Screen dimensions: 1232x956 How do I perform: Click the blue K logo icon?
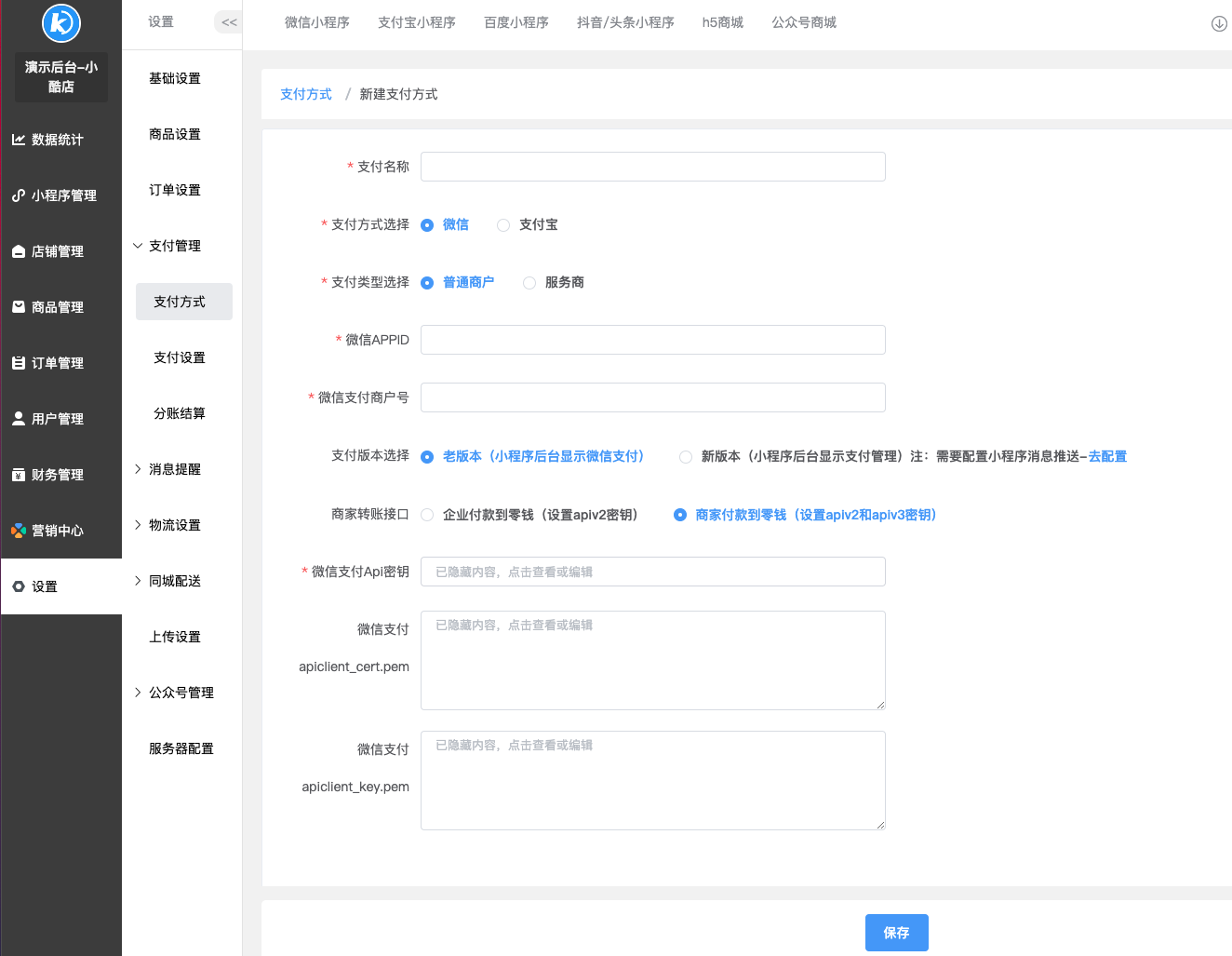61,22
